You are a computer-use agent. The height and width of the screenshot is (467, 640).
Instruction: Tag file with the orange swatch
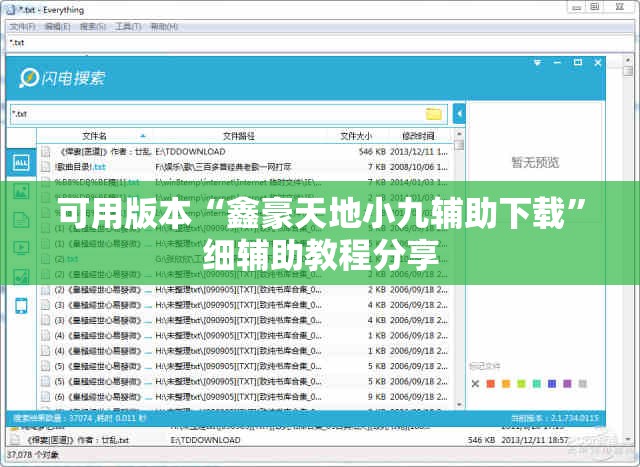click(506, 384)
